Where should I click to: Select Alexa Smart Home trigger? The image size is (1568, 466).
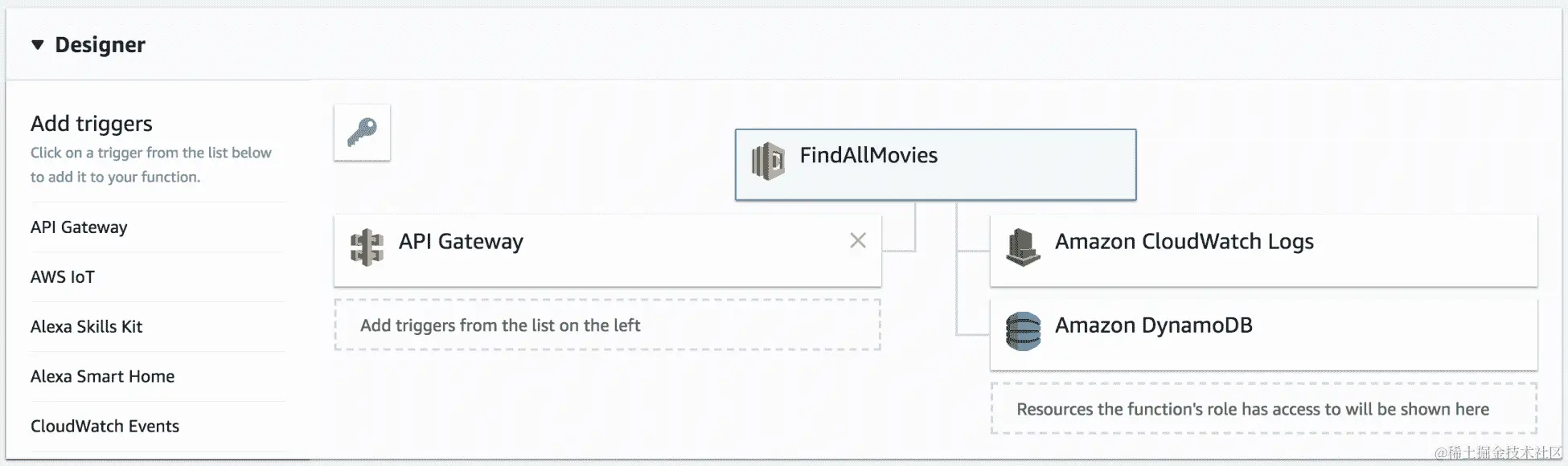(x=102, y=377)
